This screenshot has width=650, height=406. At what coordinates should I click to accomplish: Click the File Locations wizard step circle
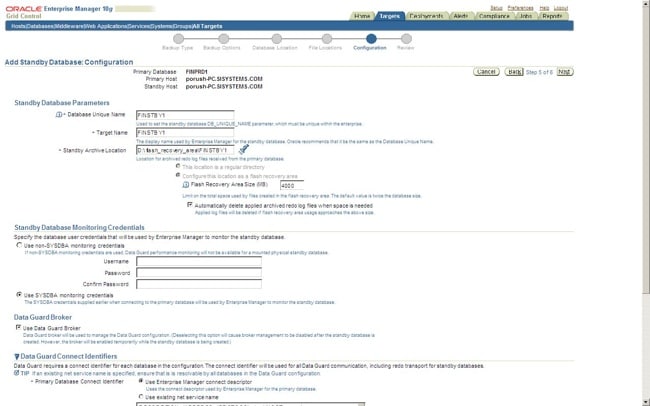tap(327, 39)
